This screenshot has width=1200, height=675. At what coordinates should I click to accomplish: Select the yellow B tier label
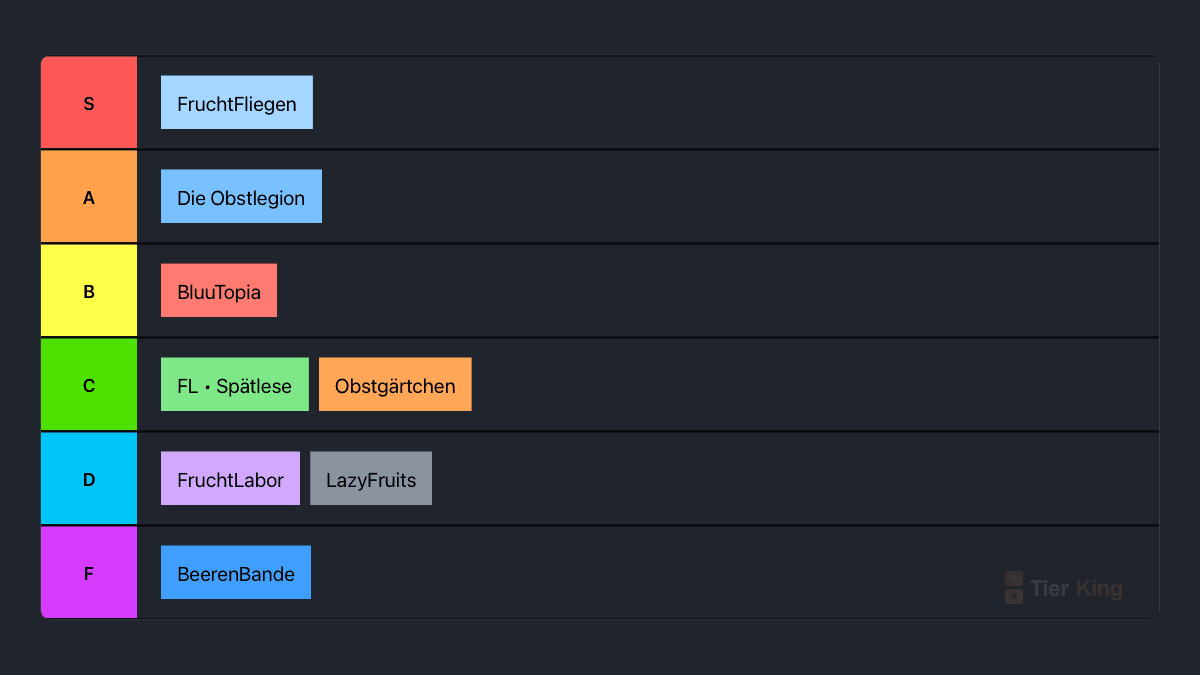[89, 291]
